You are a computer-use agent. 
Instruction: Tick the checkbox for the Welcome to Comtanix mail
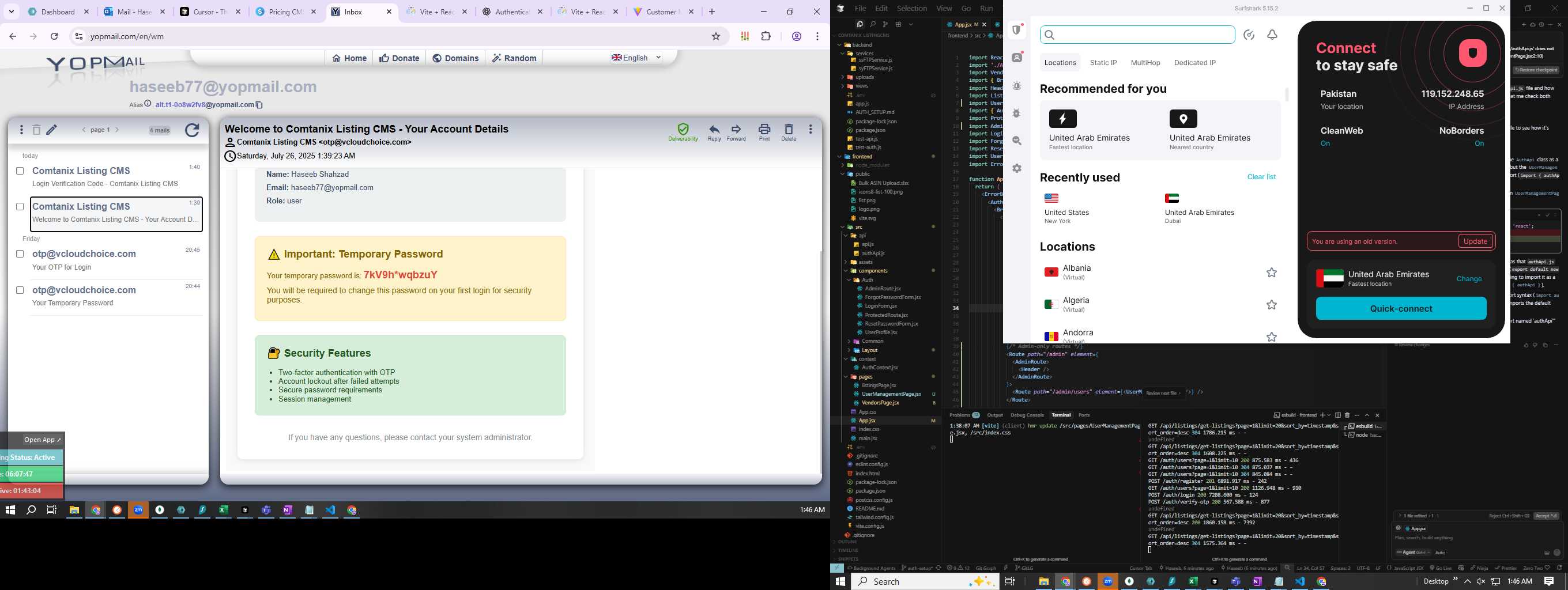pyautogui.click(x=20, y=207)
